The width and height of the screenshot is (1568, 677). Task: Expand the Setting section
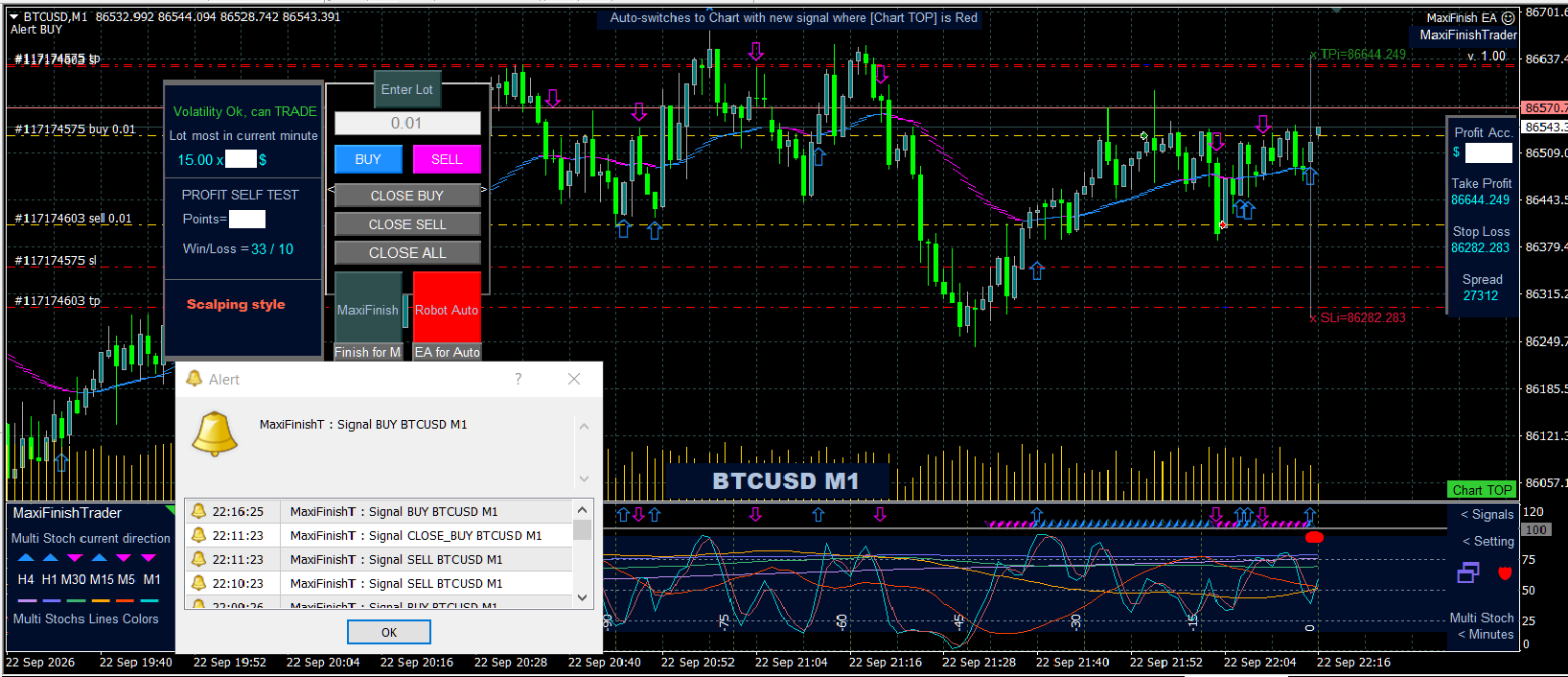pos(1487,542)
